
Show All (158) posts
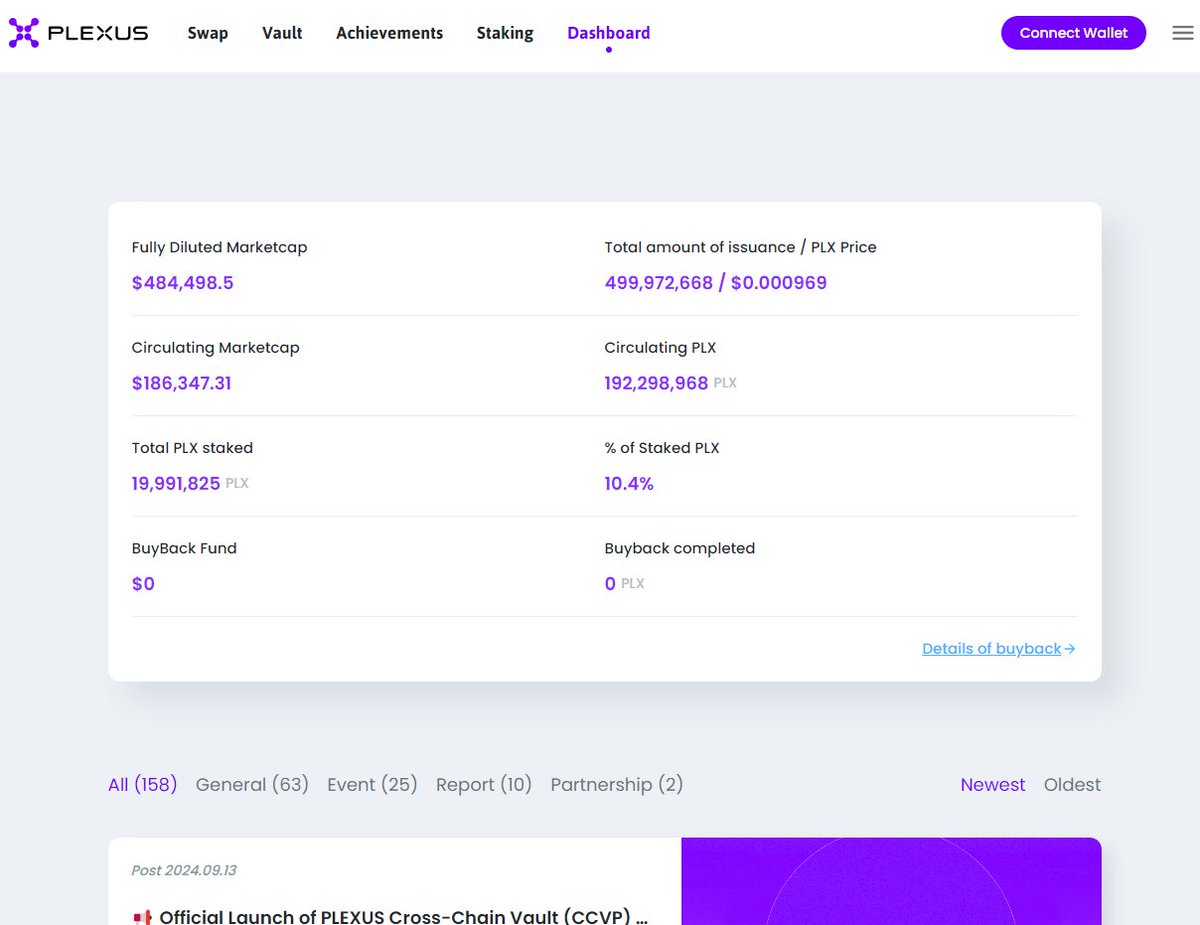(142, 785)
